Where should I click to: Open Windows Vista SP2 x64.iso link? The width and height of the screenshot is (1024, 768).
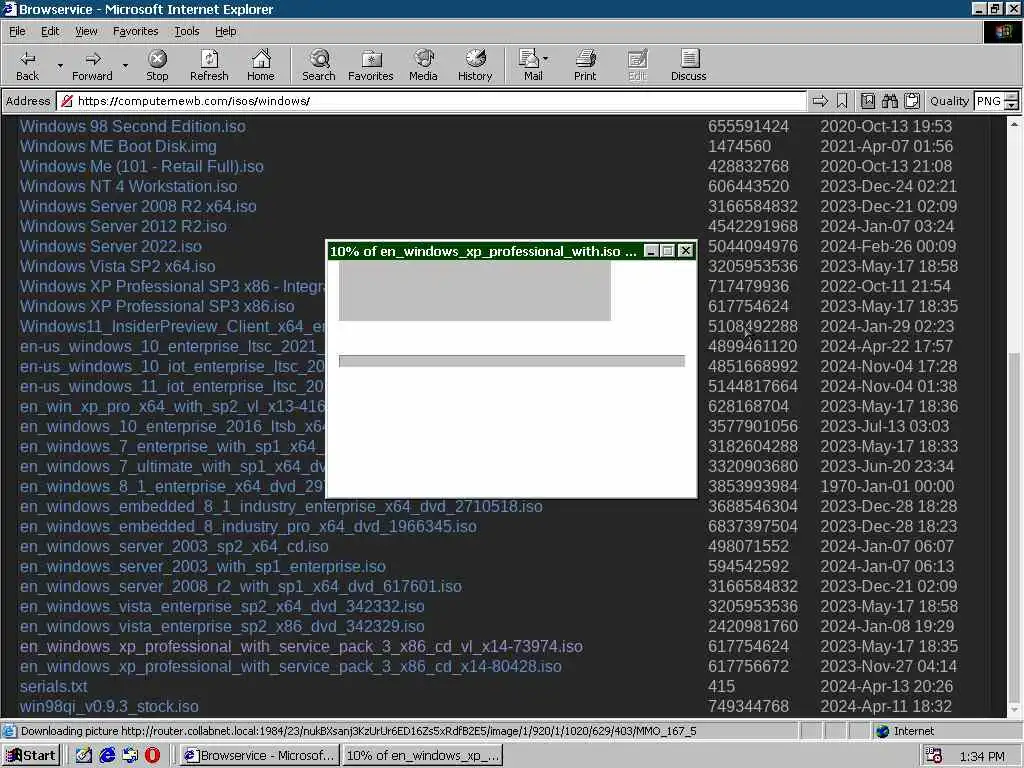pyautogui.click(x=118, y=266)
